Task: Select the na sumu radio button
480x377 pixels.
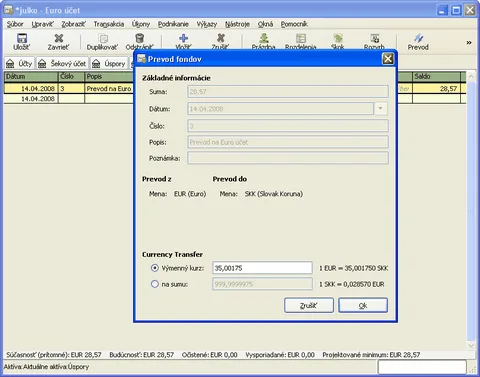Action: coord(155,284)
